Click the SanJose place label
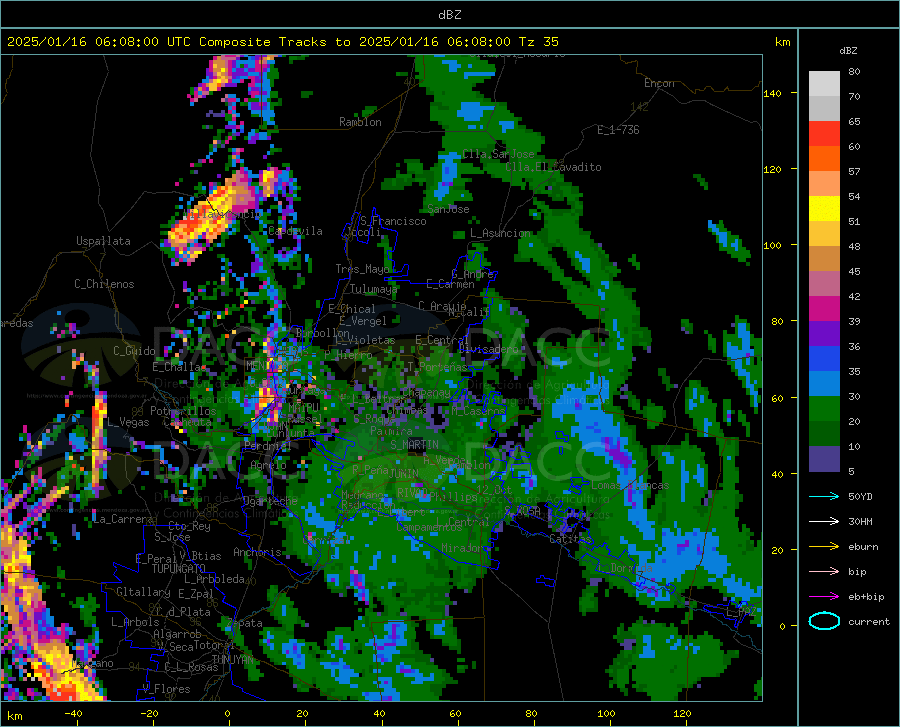The image size is (900, 727). click(x=448, y=209)
